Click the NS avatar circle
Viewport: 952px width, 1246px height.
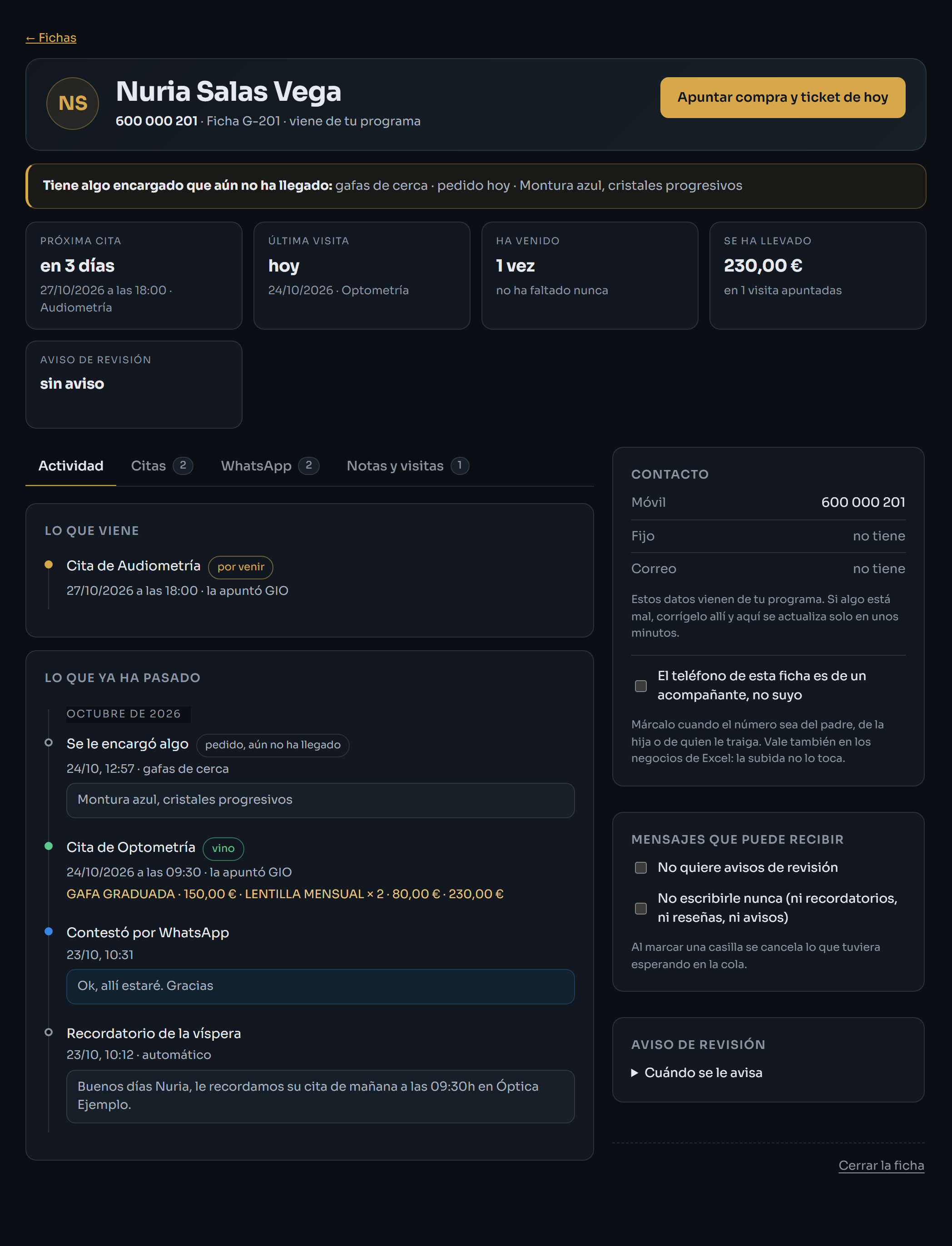click(73, 104)
